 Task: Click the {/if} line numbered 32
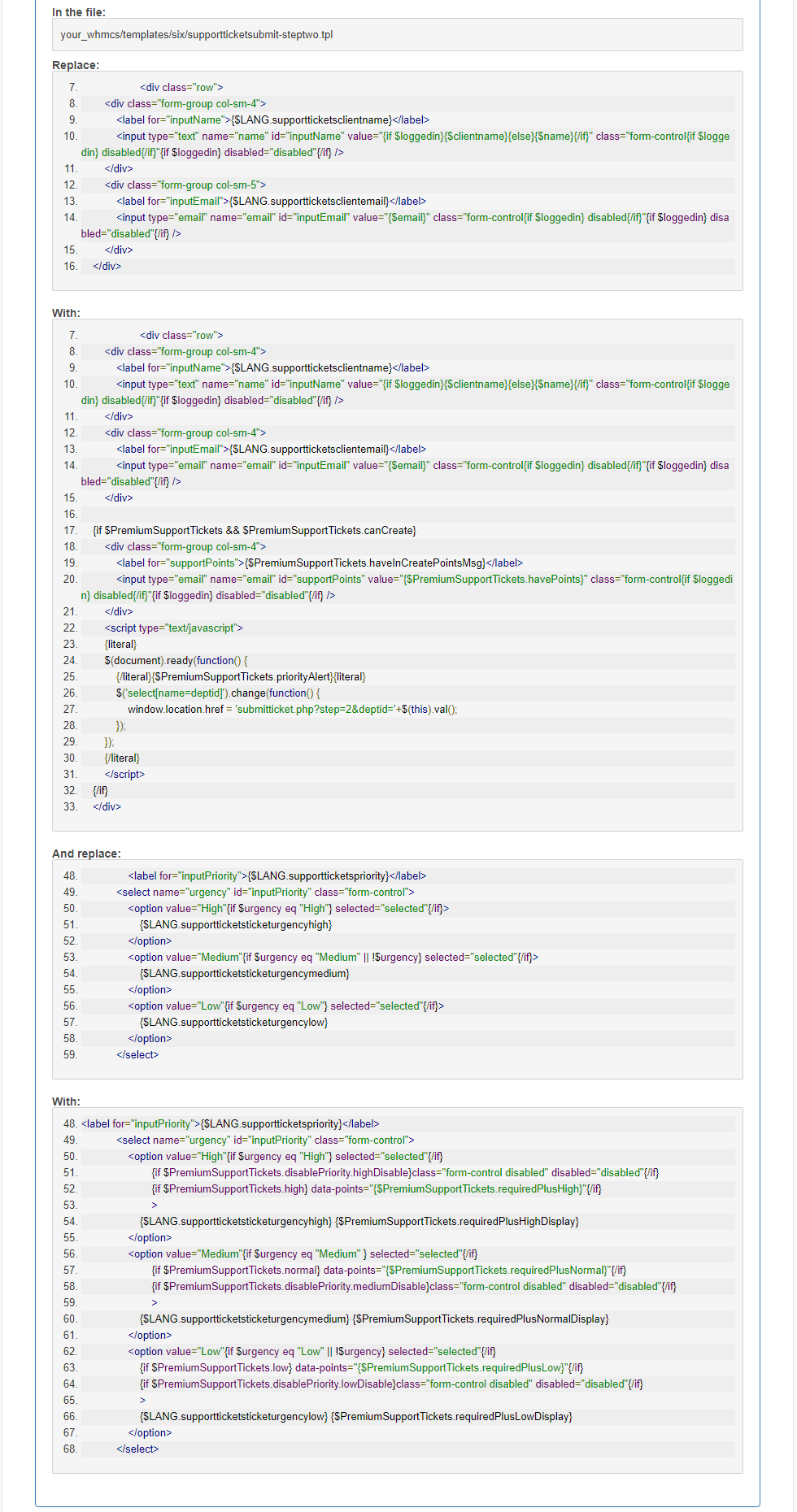point(100,790)
